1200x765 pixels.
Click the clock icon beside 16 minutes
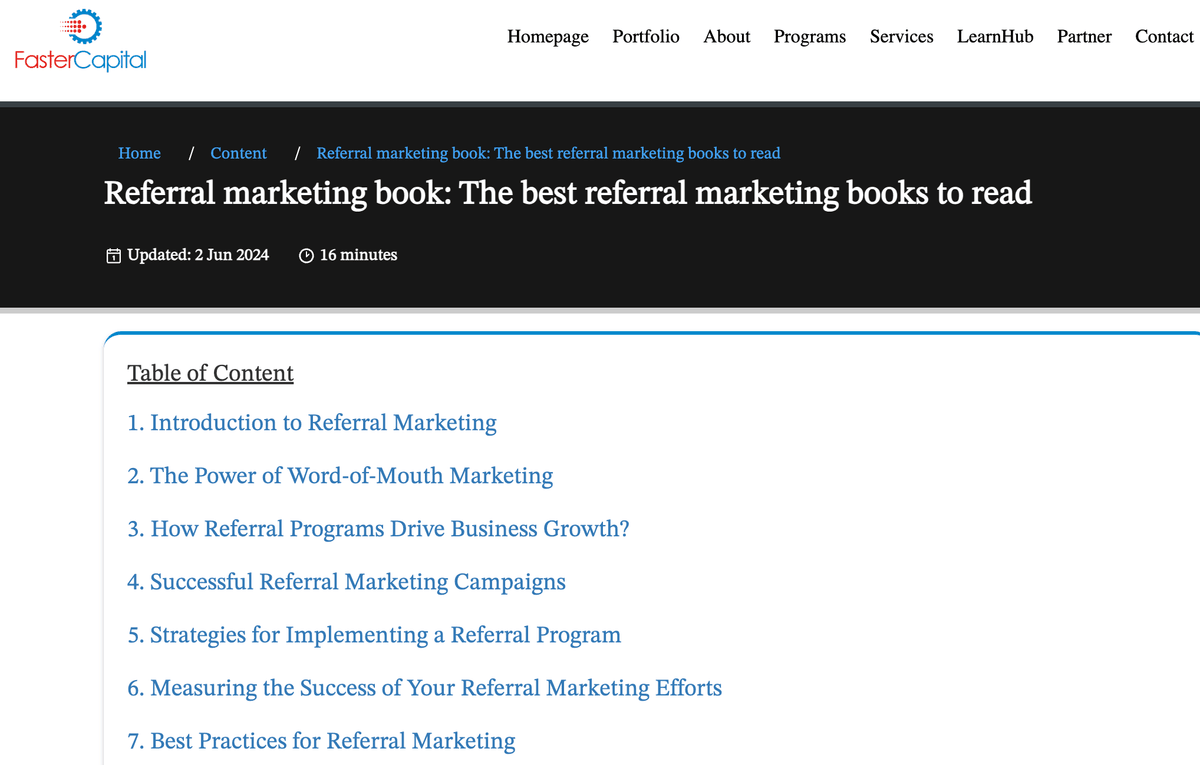click(x=307, y=256)
